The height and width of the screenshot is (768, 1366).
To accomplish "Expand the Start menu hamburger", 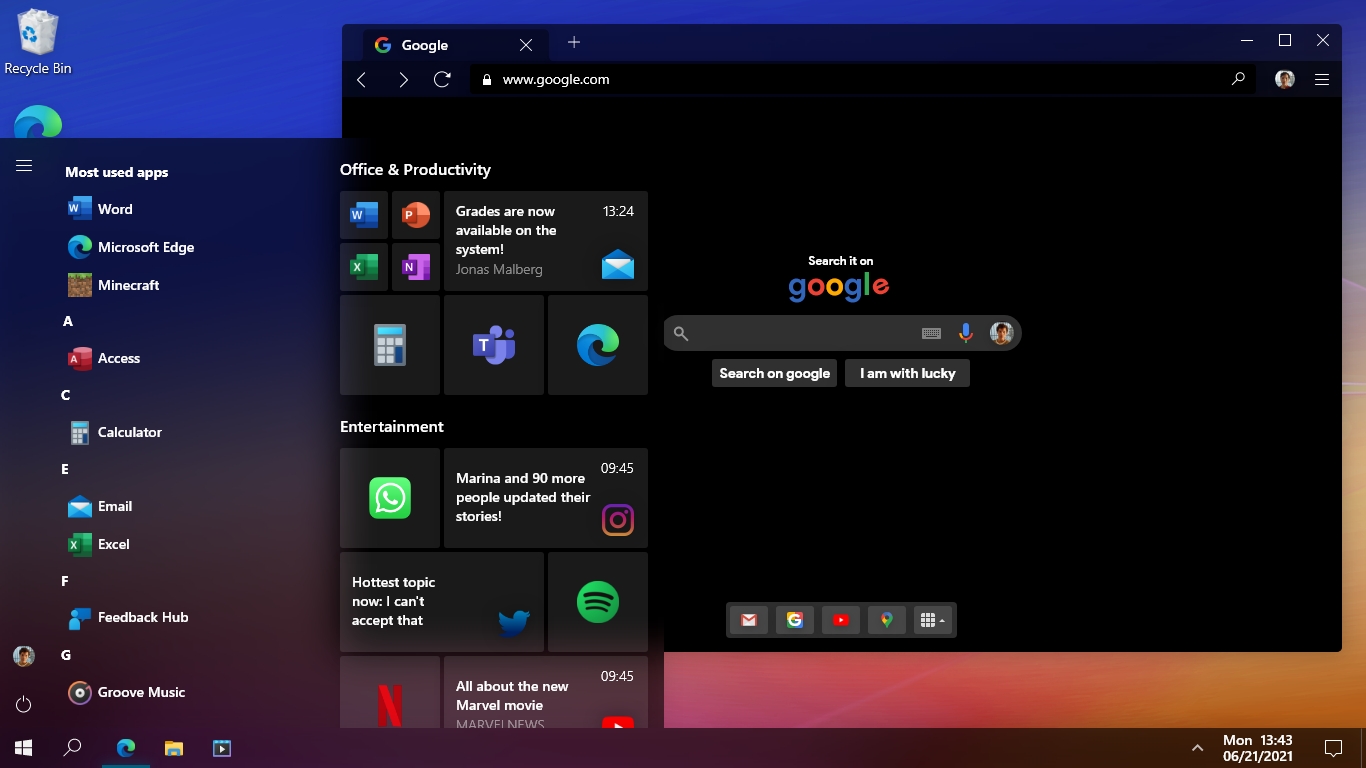I will pos(24,165).
